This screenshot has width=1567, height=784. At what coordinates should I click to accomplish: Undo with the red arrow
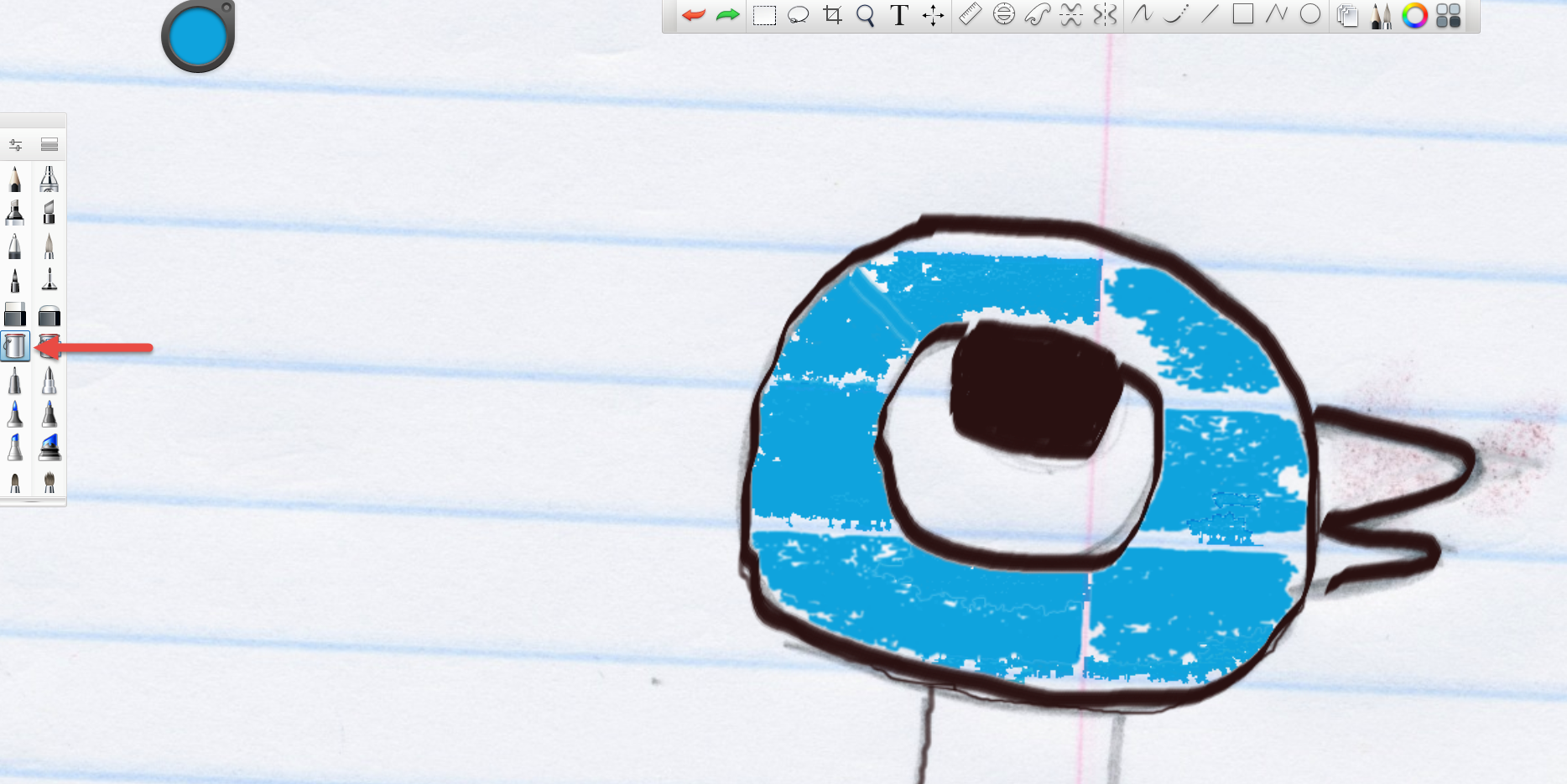point(694,15)
